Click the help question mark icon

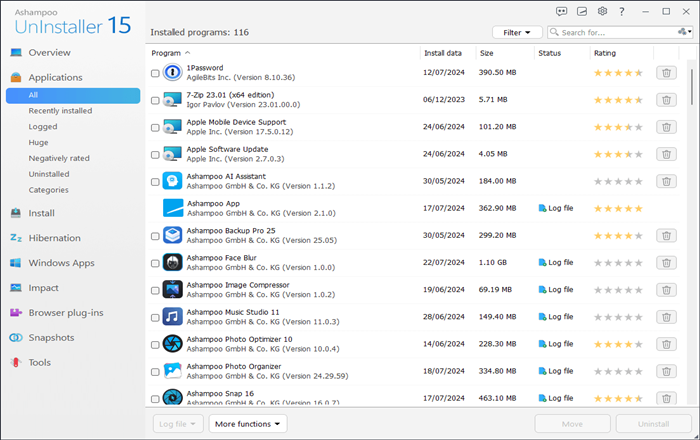pyautogui.click(x=622, y=11)
